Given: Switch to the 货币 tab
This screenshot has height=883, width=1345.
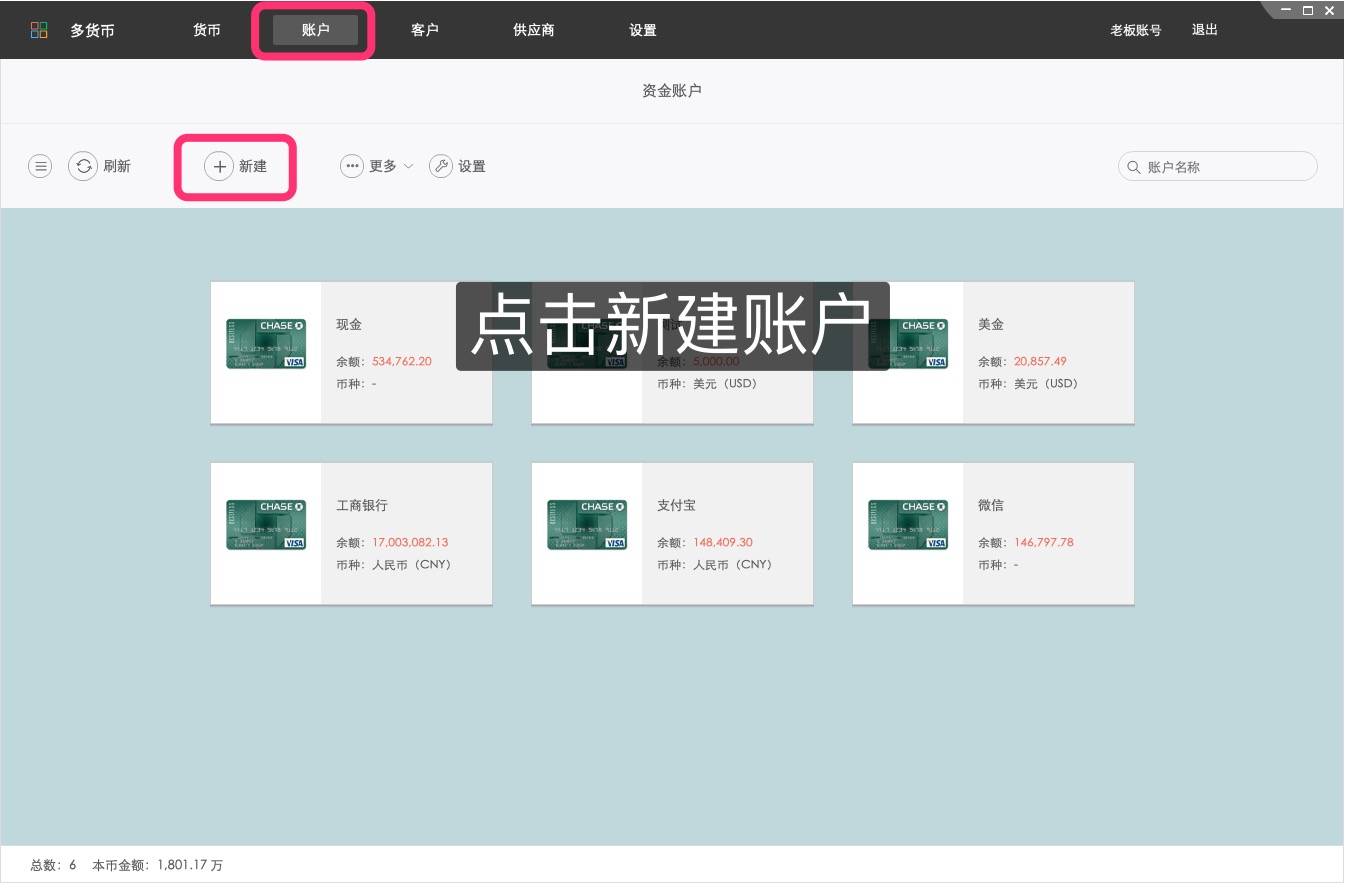Looking at the screenshot, I should coord(207,30).
